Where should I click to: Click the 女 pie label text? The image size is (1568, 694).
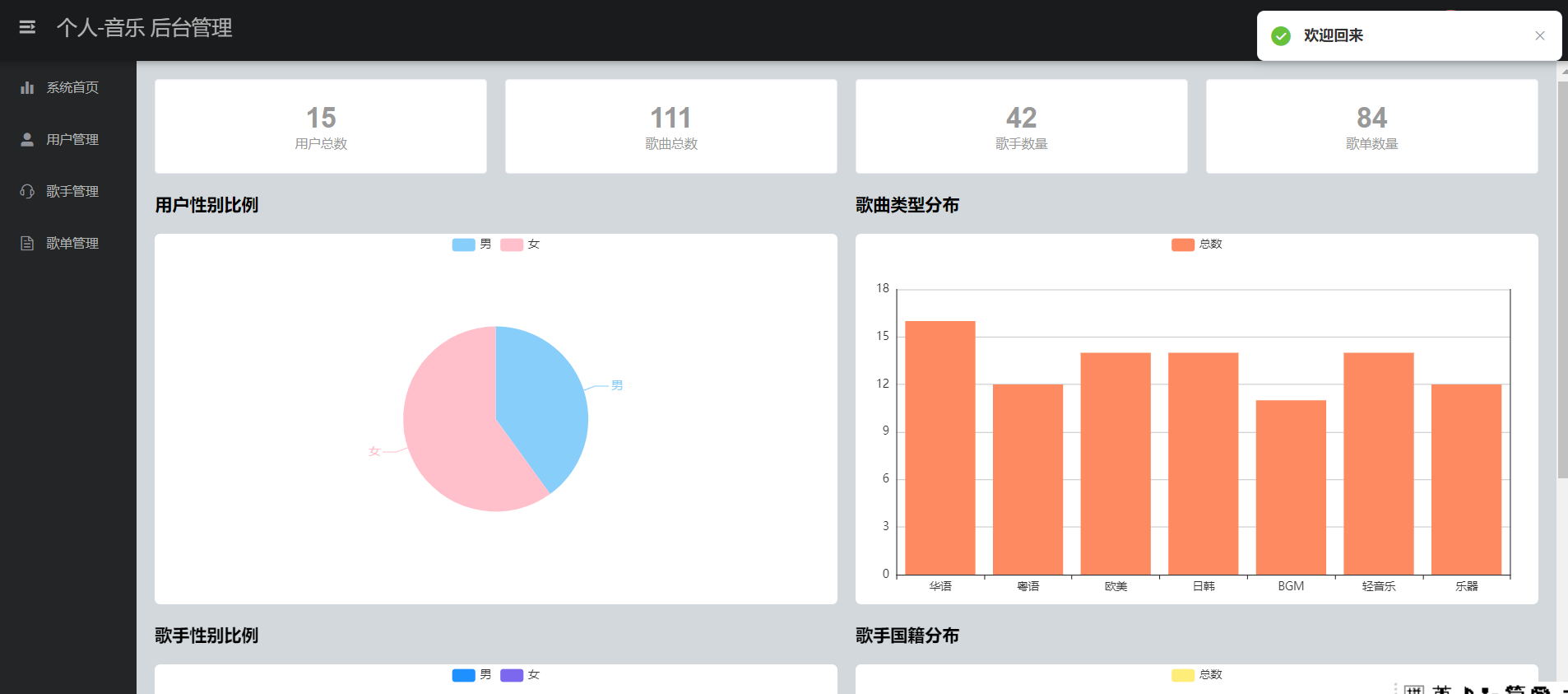point(374,451)
